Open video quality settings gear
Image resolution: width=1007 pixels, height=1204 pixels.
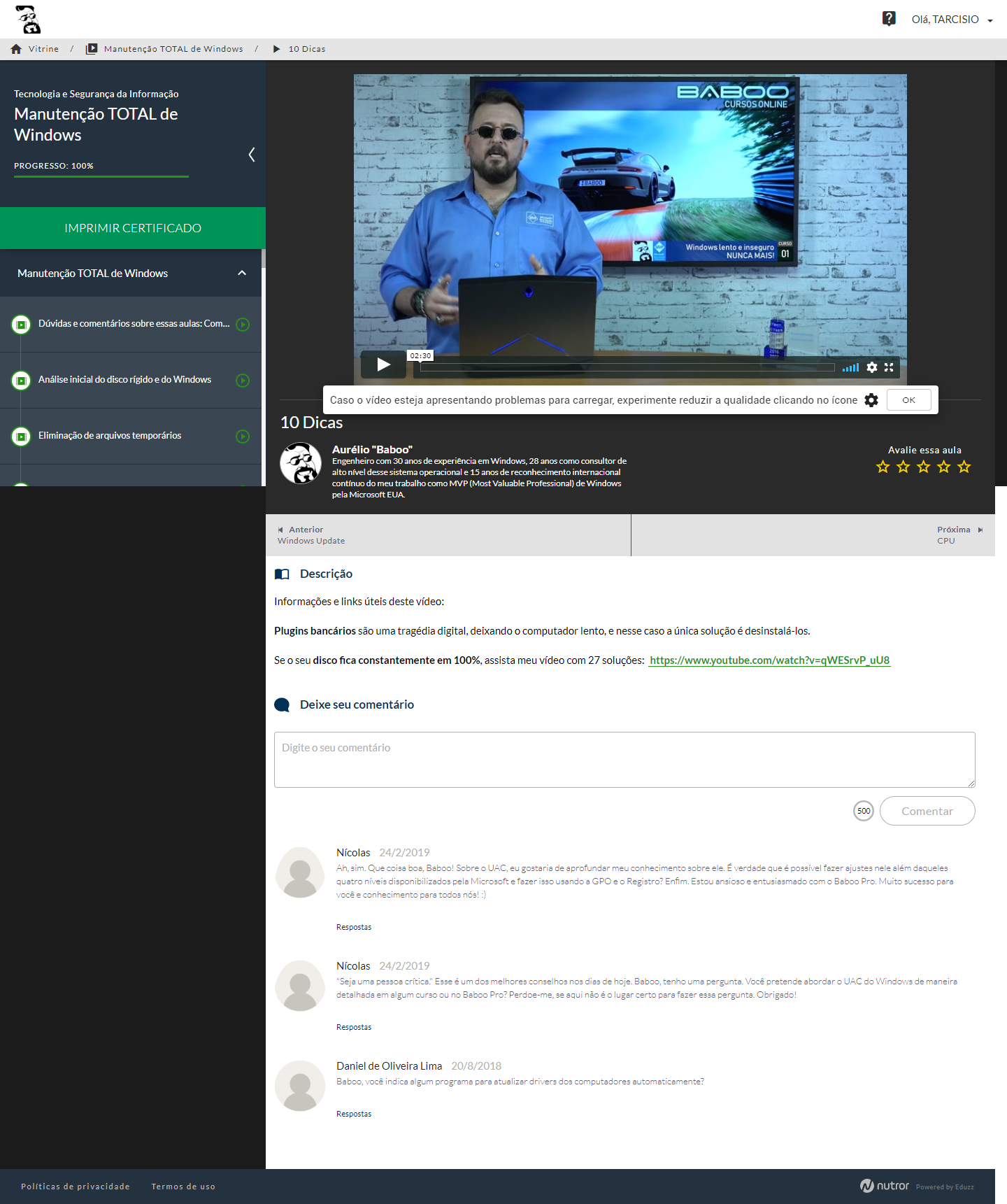click(871, 367)
